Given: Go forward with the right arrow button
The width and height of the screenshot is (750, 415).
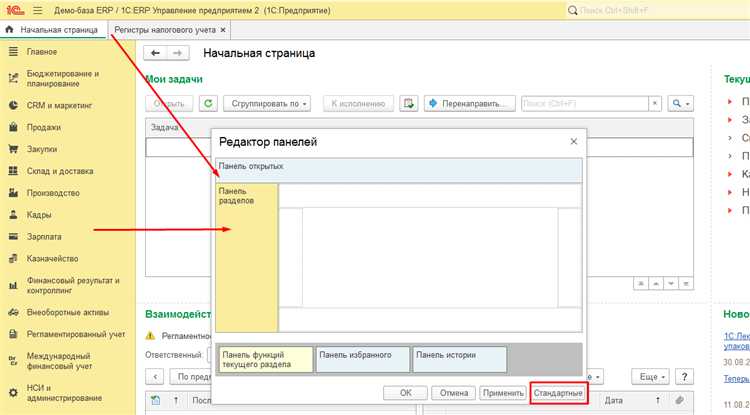Looking at the screenshot, I should (x=177, y=53).
